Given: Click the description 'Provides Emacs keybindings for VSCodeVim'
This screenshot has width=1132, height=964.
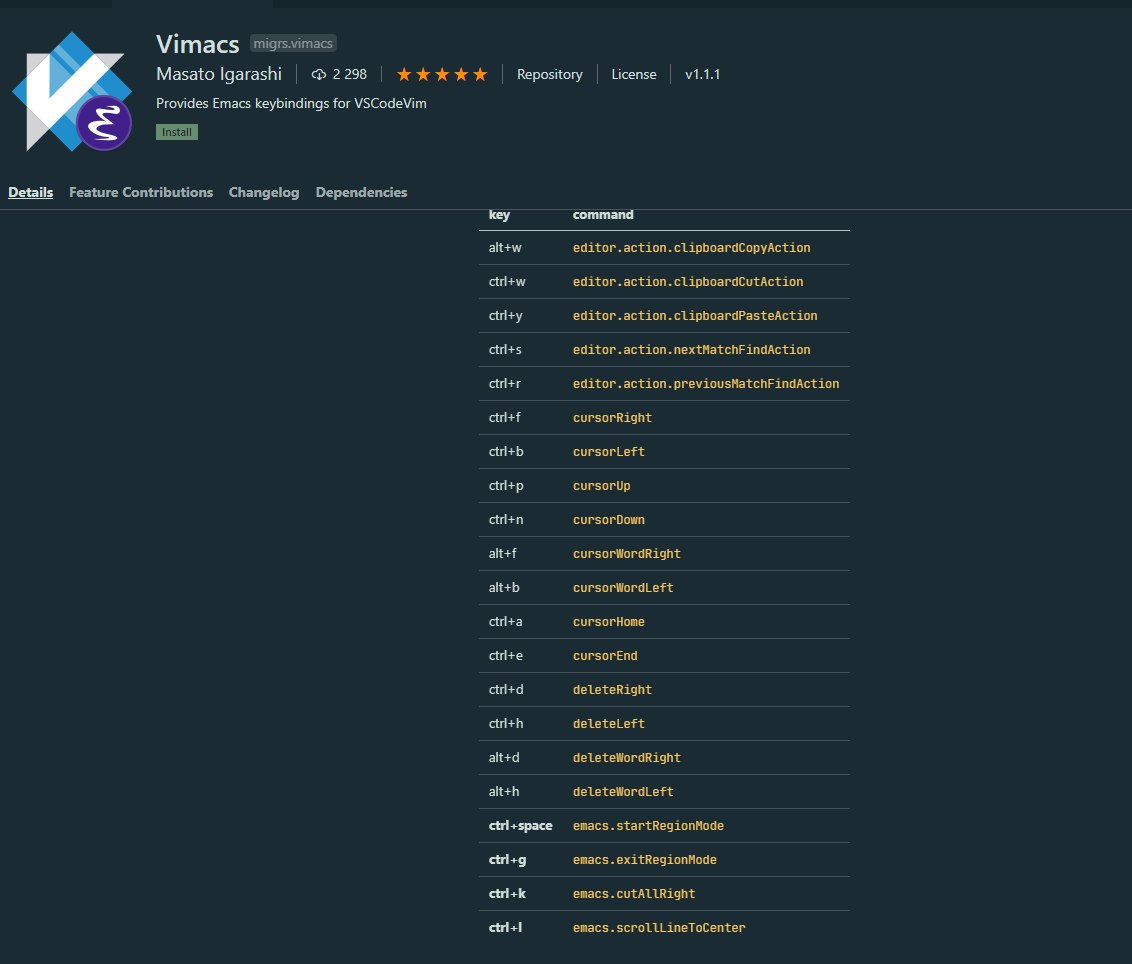Looking at the screenshot, I should point(291,103).
